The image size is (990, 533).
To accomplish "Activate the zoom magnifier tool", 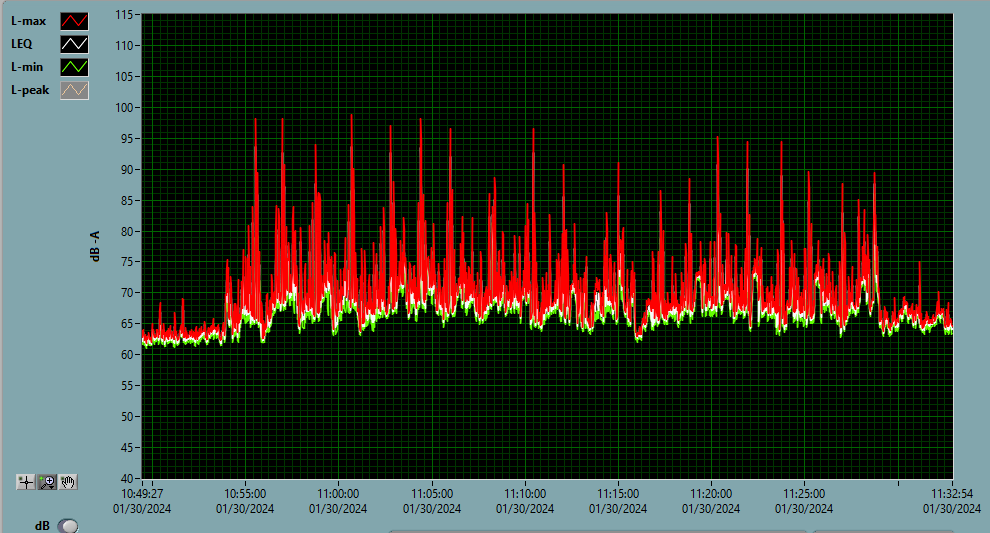I will [x=47, y=482].
